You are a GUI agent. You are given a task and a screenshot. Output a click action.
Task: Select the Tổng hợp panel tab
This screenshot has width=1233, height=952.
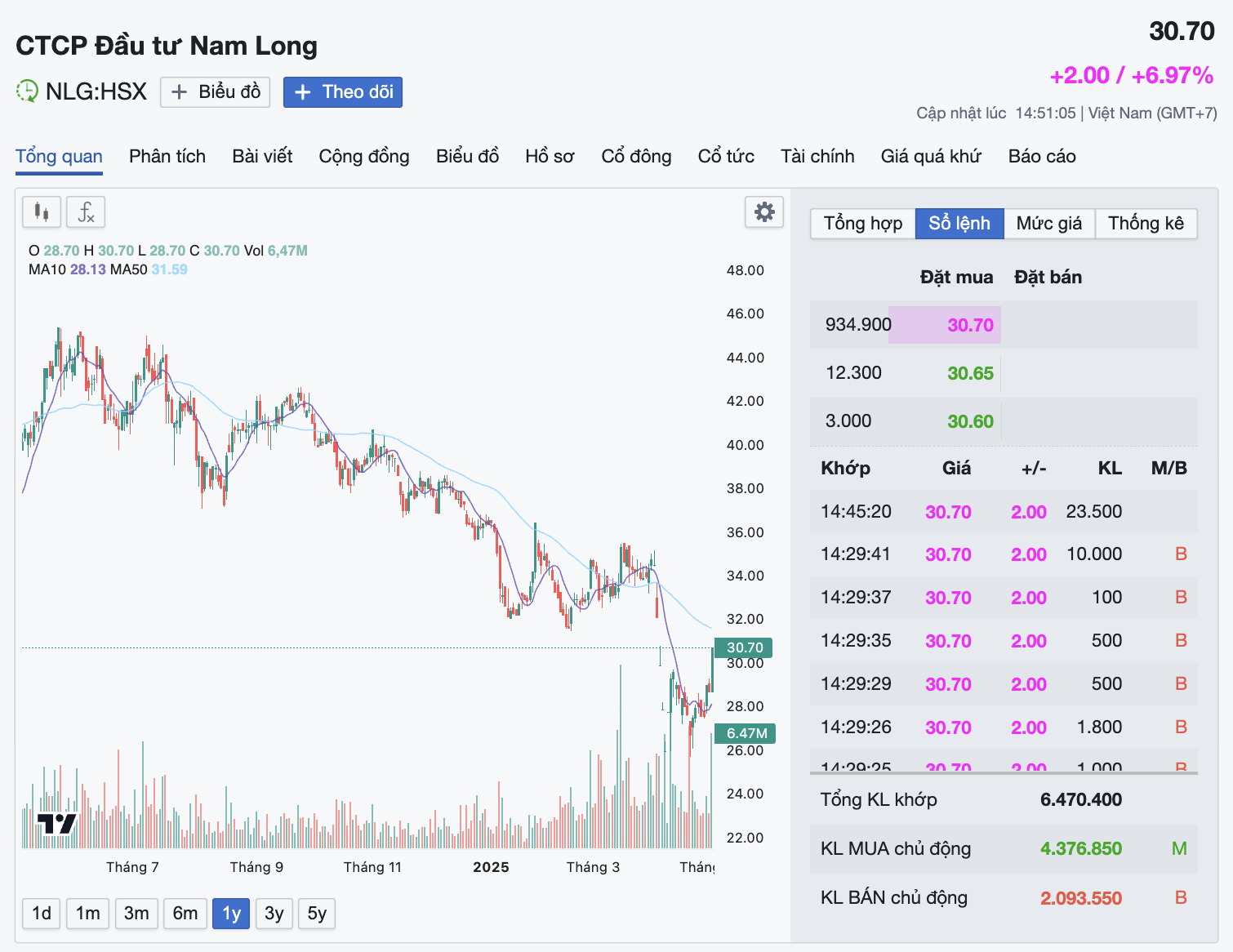coord(863,224)
